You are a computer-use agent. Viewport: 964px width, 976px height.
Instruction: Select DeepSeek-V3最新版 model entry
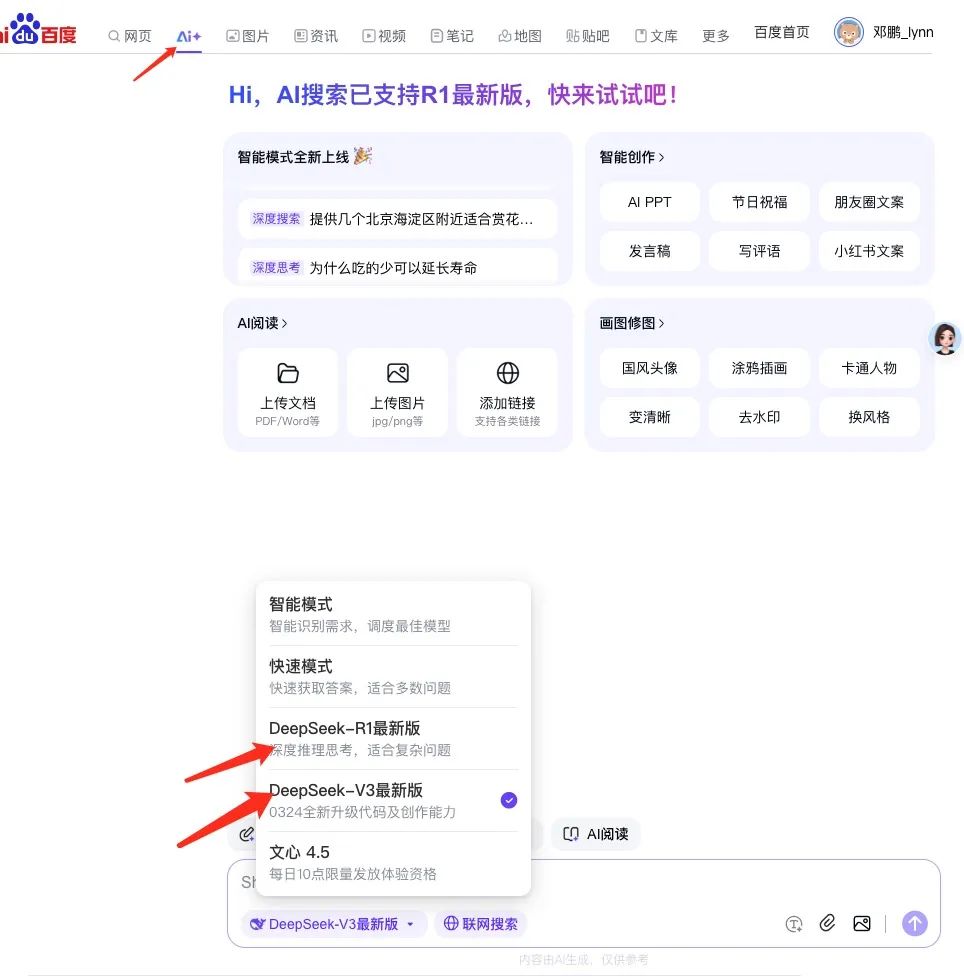click(x=393, y=801)
